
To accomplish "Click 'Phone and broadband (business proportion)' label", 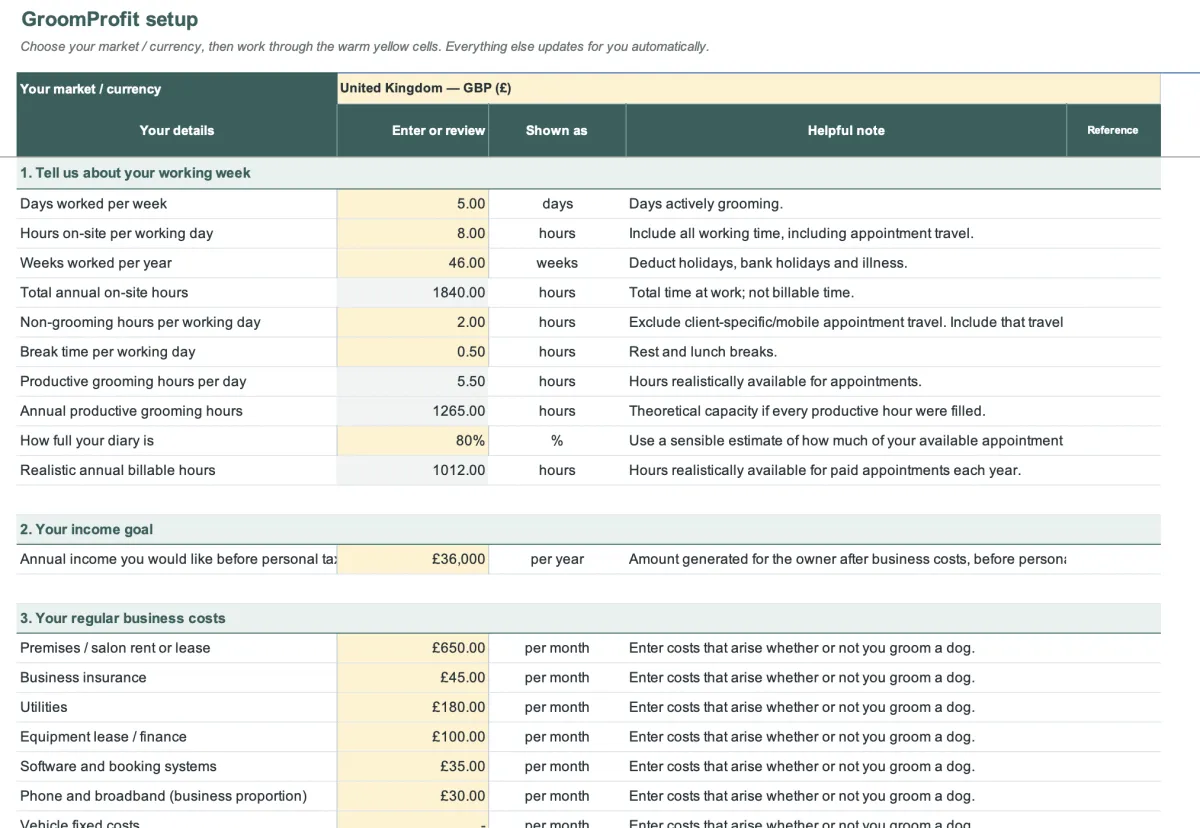I will pyautogui.click(x=163, y=796).
